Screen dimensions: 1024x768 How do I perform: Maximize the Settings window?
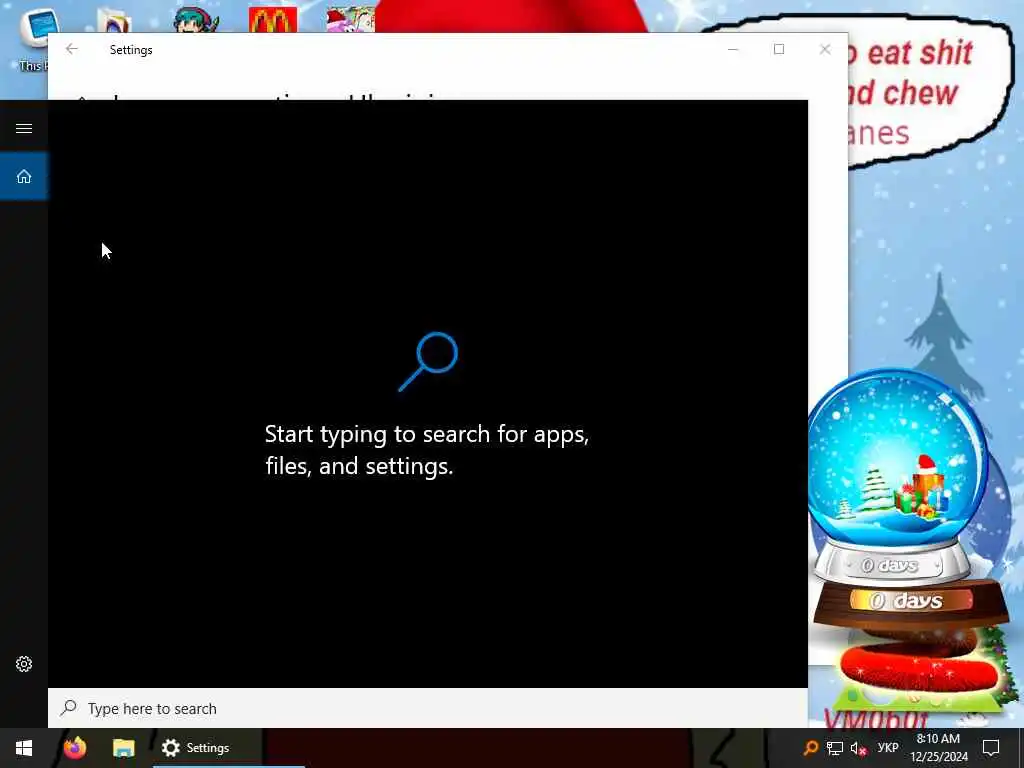(779, 49)
